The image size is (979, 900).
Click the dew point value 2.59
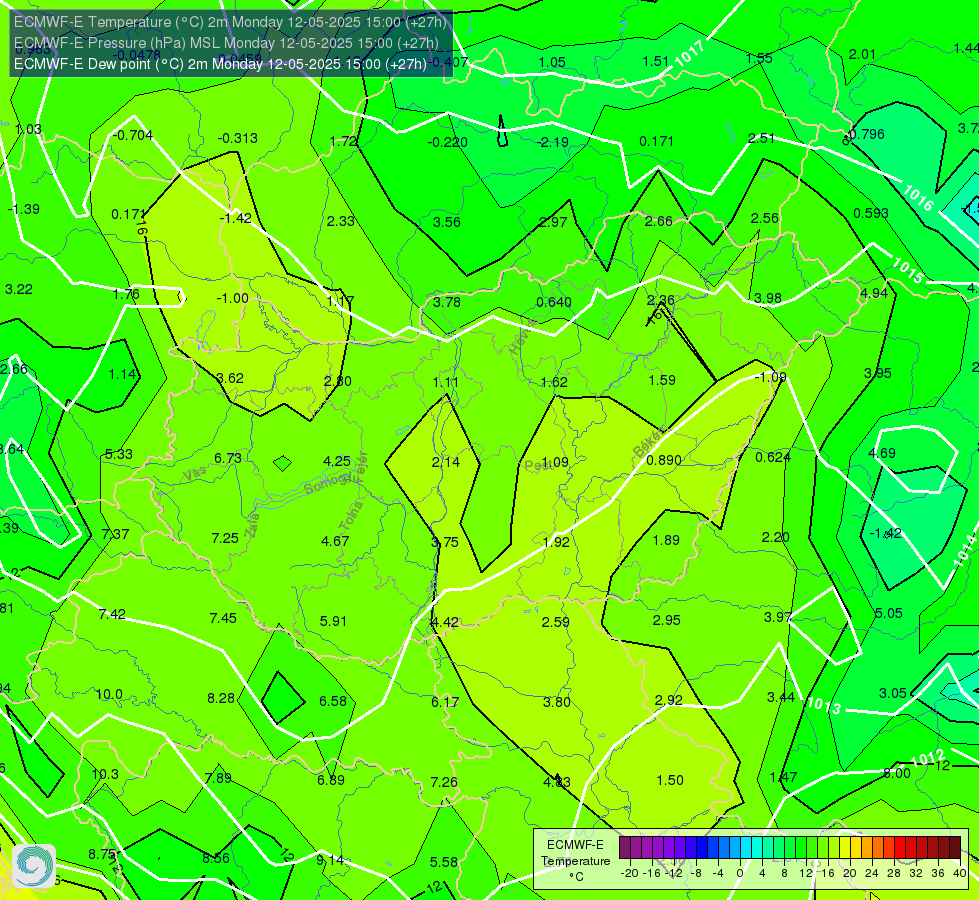pos(556,622)
